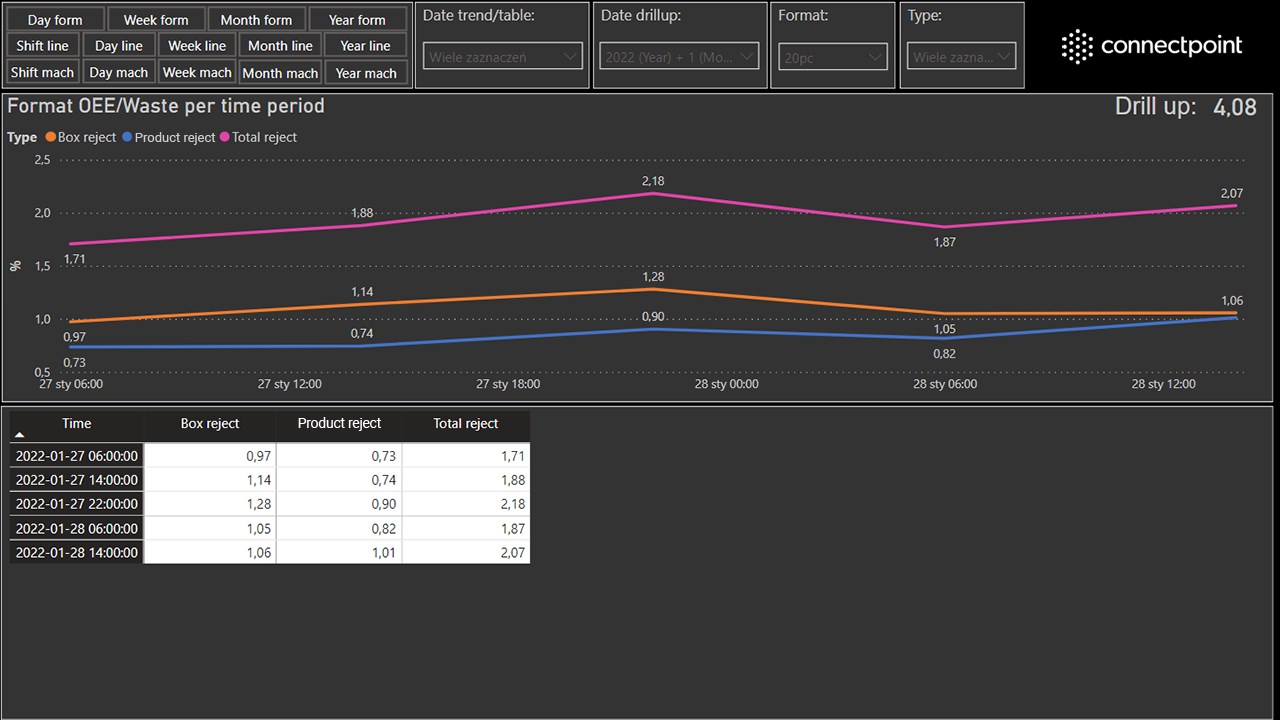
Task: Click the Total reject pink legend marker
Action: [x=225, y=137]
